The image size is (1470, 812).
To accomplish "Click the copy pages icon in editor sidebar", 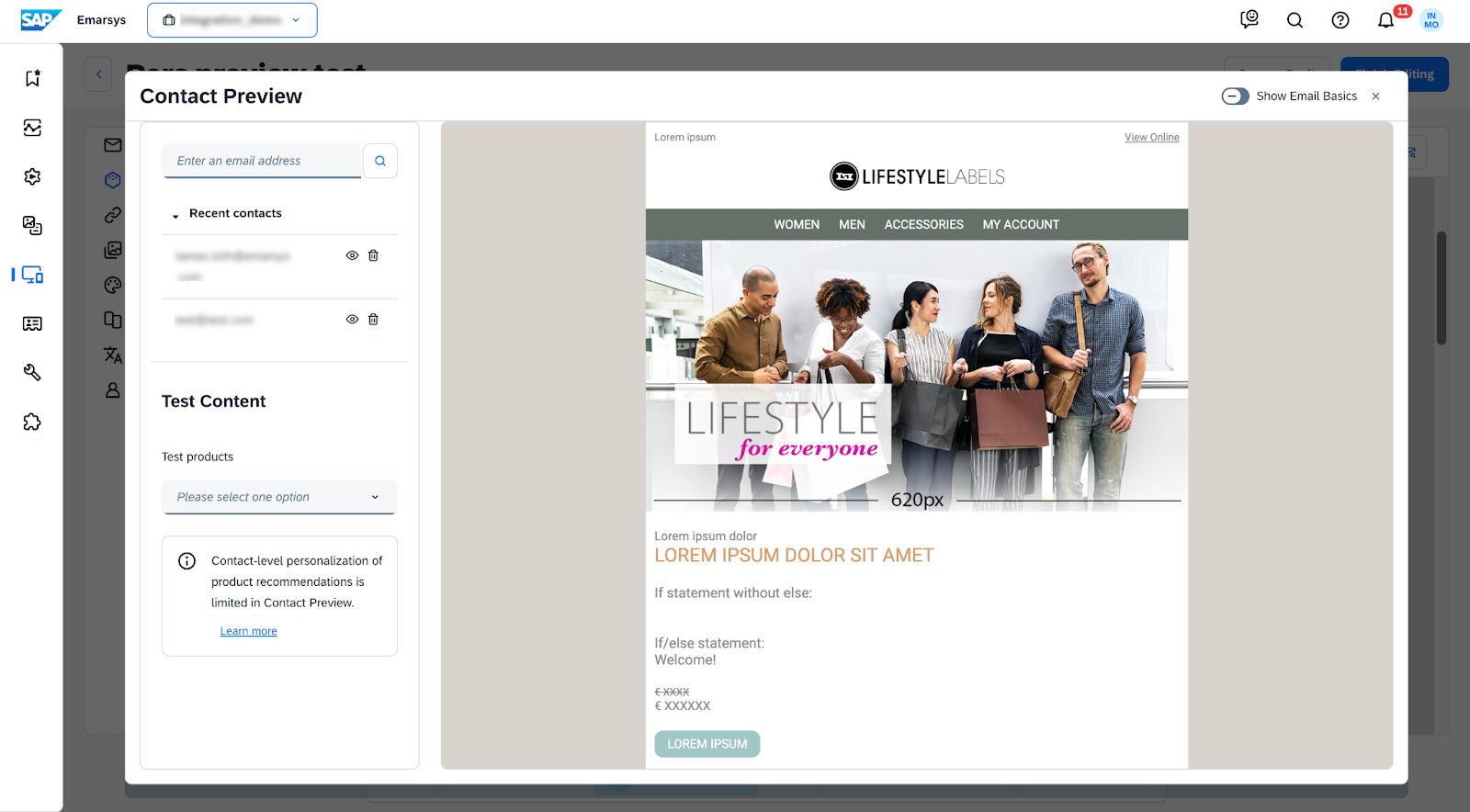I will click(113, 320).
